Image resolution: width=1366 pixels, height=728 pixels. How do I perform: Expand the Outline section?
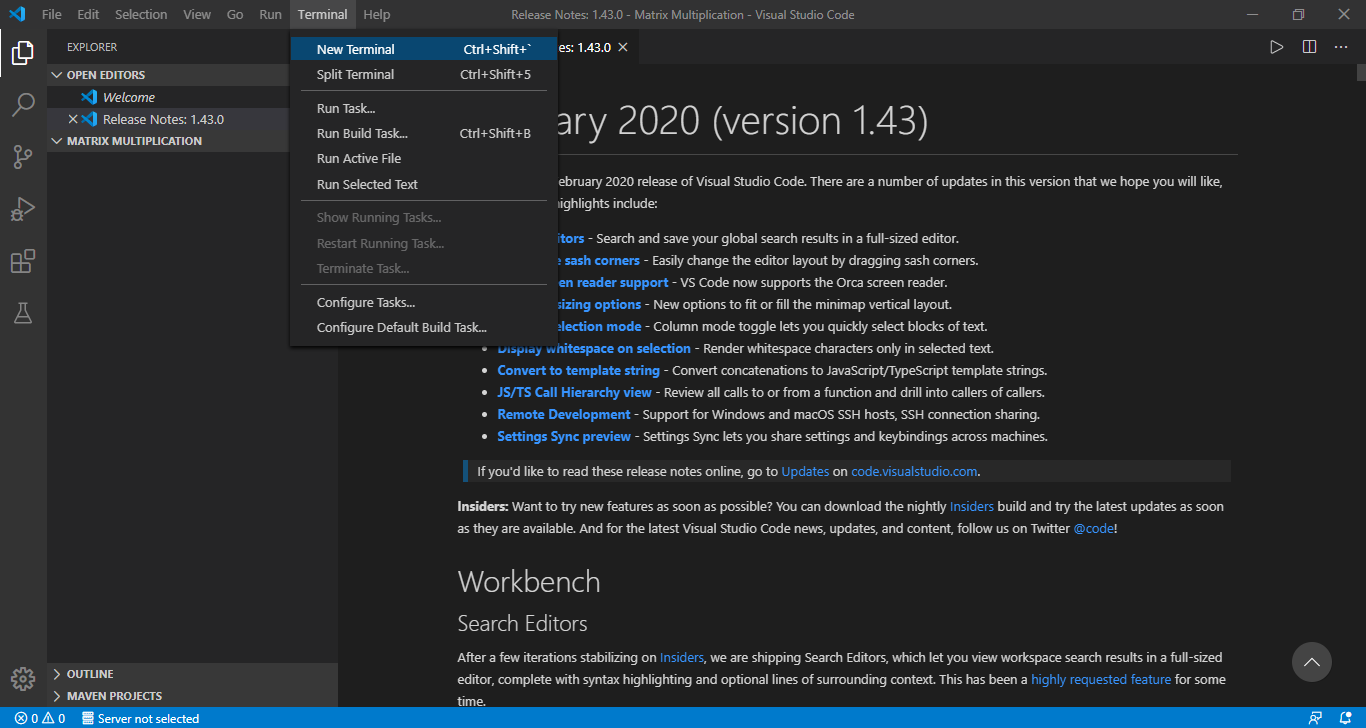tap(192, 674)
